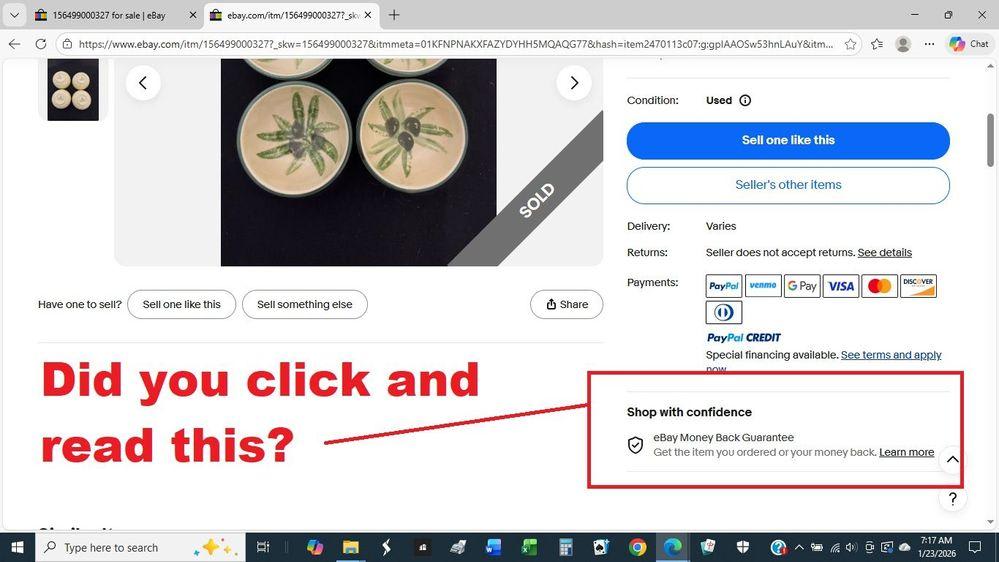Click the scroll-to-top chevron button
This screenshot has height=562, width=999.
coord(952,459)
